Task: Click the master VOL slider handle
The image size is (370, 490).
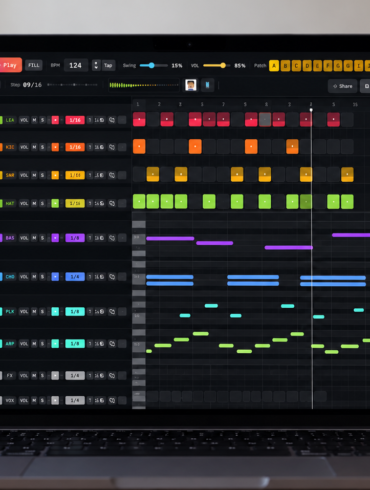Action: click(x=223, y=65)
